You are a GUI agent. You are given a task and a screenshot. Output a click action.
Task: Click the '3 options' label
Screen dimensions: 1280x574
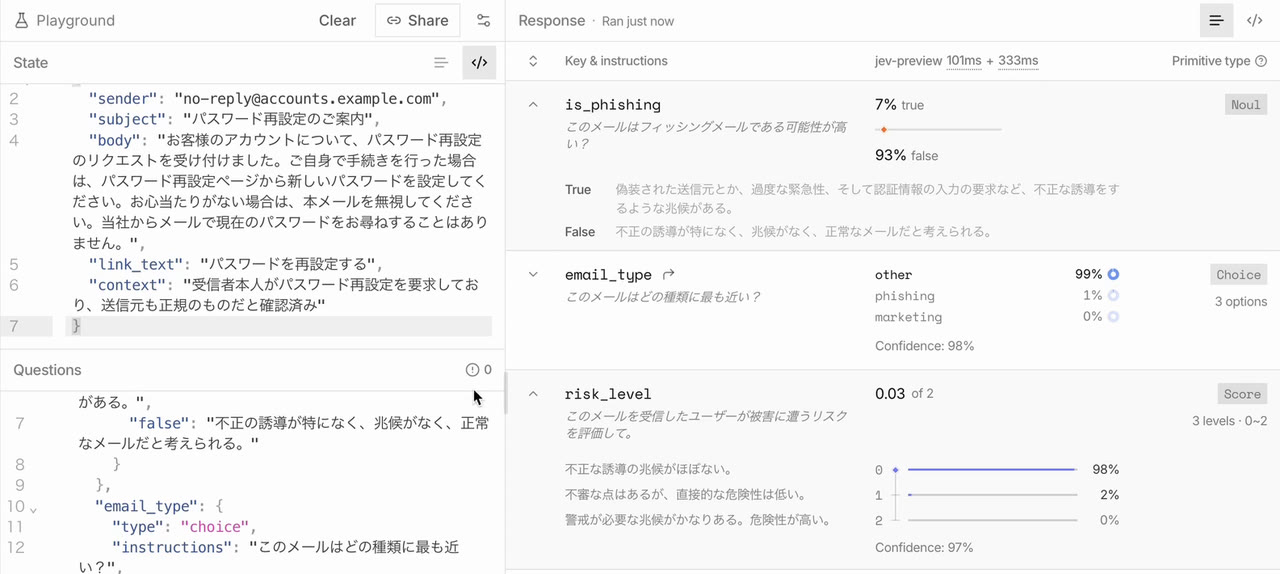pyautogui.click(x=1241, y=301)
